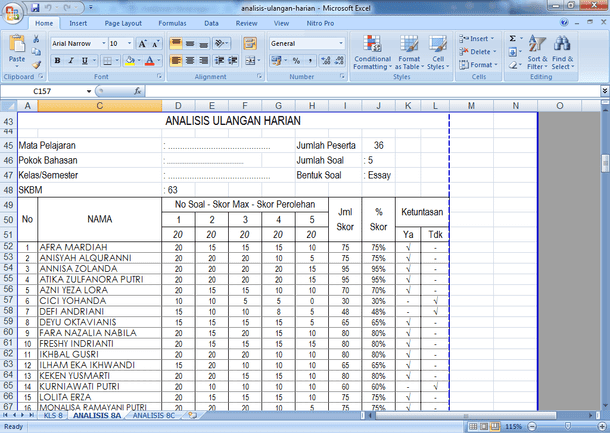
Task: Toggle Center alignment
Action: (x=190, y=61)
